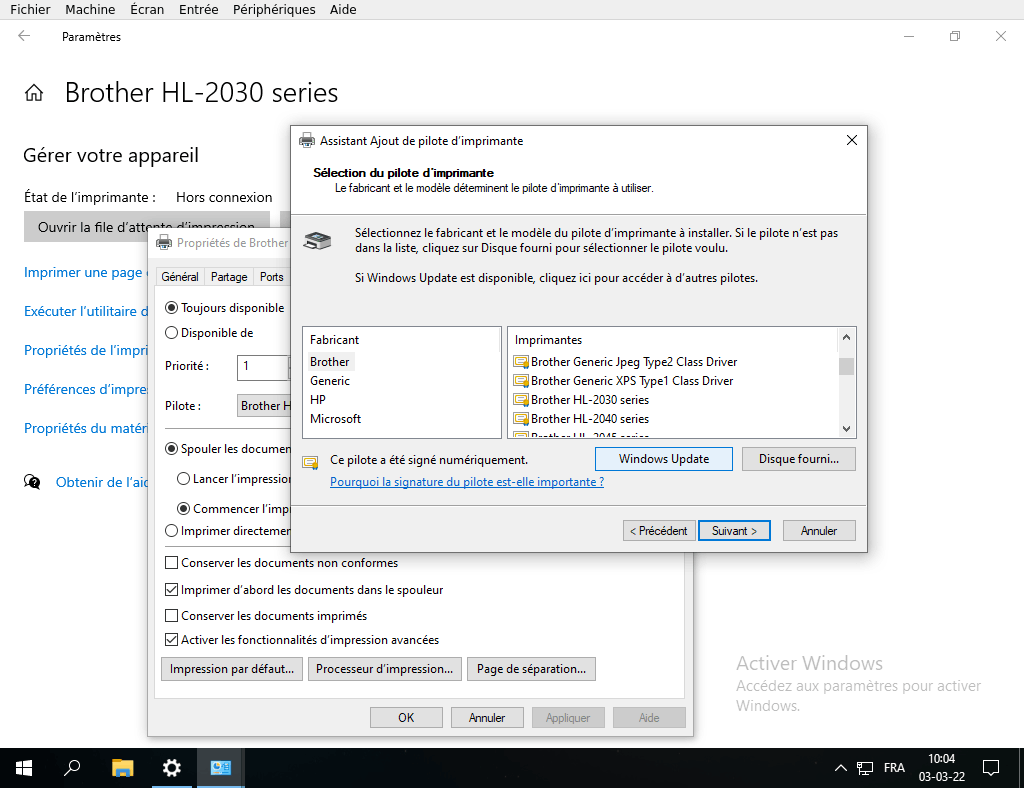Select Spouler les documents radio button
1024x788 pixels.
[x=171, y=449]
